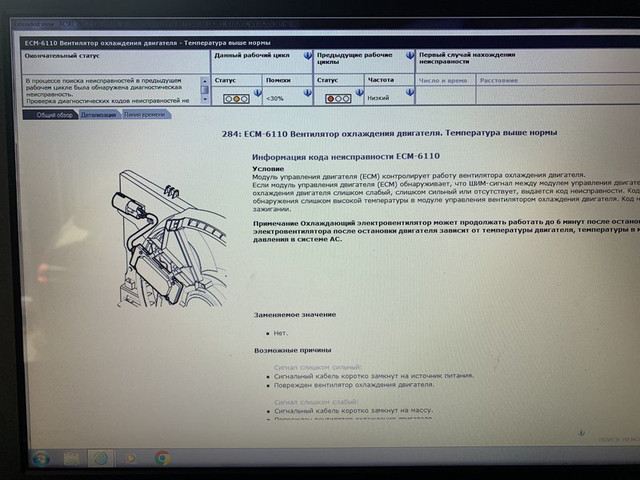Viewport: 640px width, 480px height.
Task: Switch to Детализация tab
Action: tap(98, 115)
